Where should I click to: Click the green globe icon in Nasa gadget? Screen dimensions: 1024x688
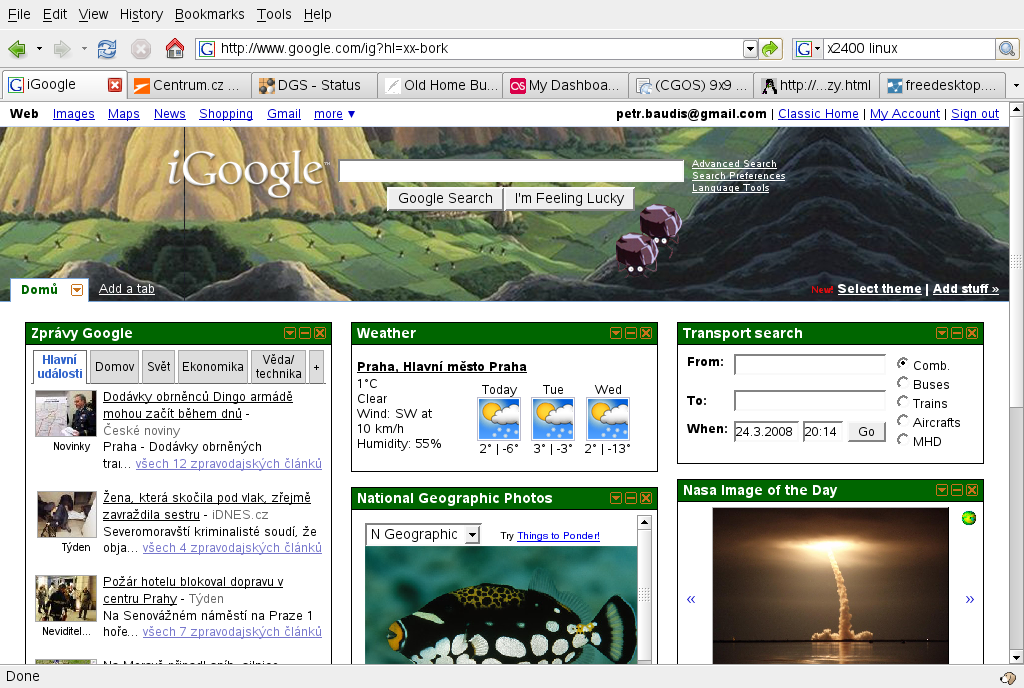969,518
